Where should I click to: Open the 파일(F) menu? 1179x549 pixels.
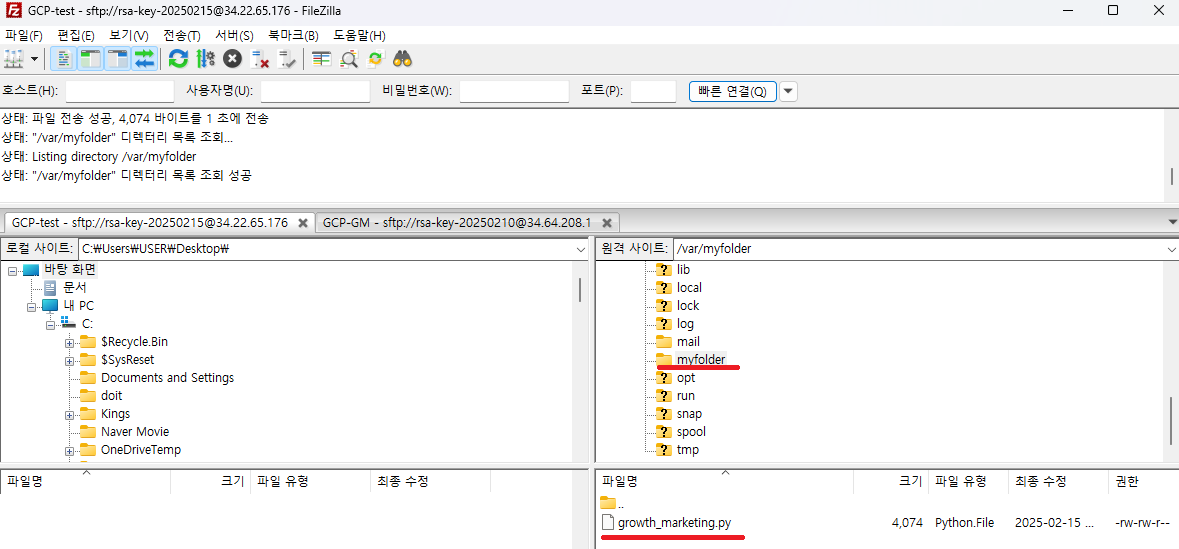pos(24,35)
